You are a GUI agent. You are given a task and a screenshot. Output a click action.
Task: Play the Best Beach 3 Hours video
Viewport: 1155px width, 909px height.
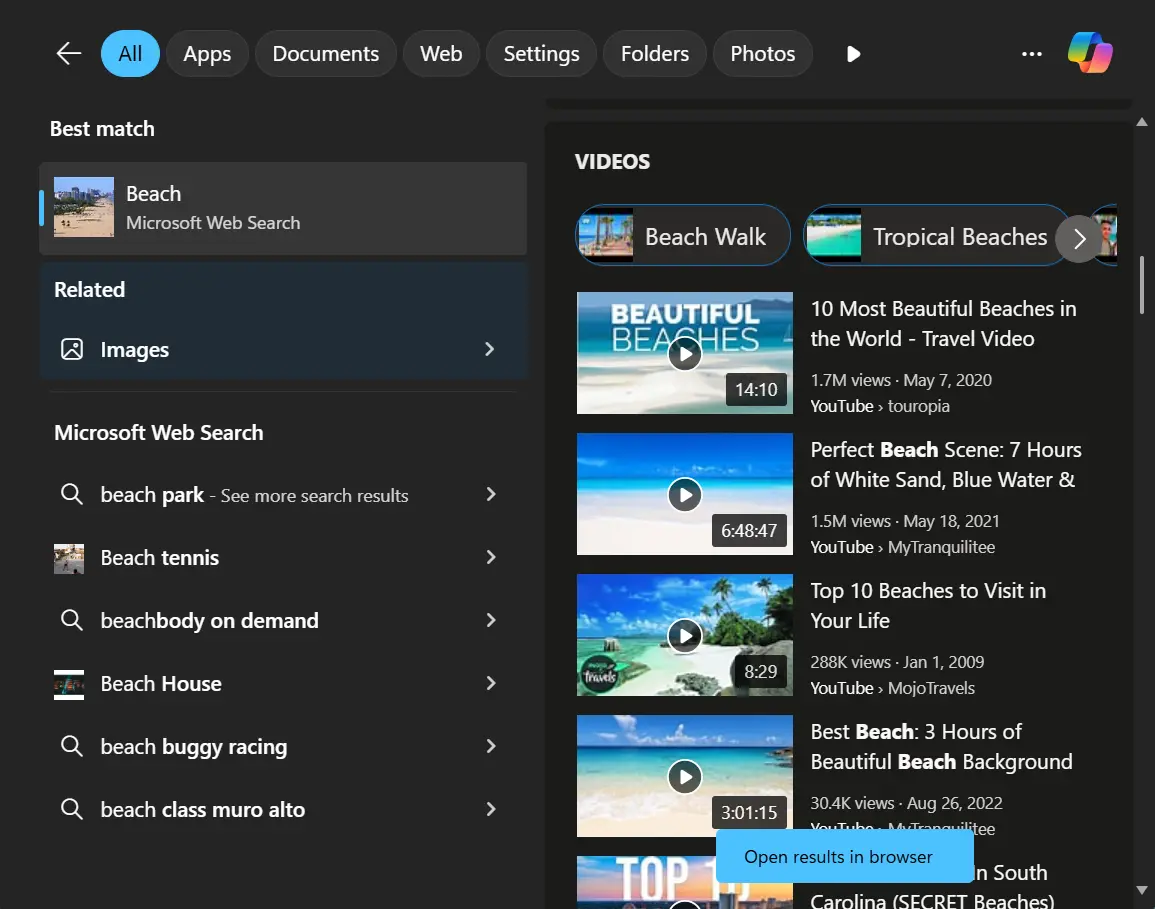click(x=684, y=776)
